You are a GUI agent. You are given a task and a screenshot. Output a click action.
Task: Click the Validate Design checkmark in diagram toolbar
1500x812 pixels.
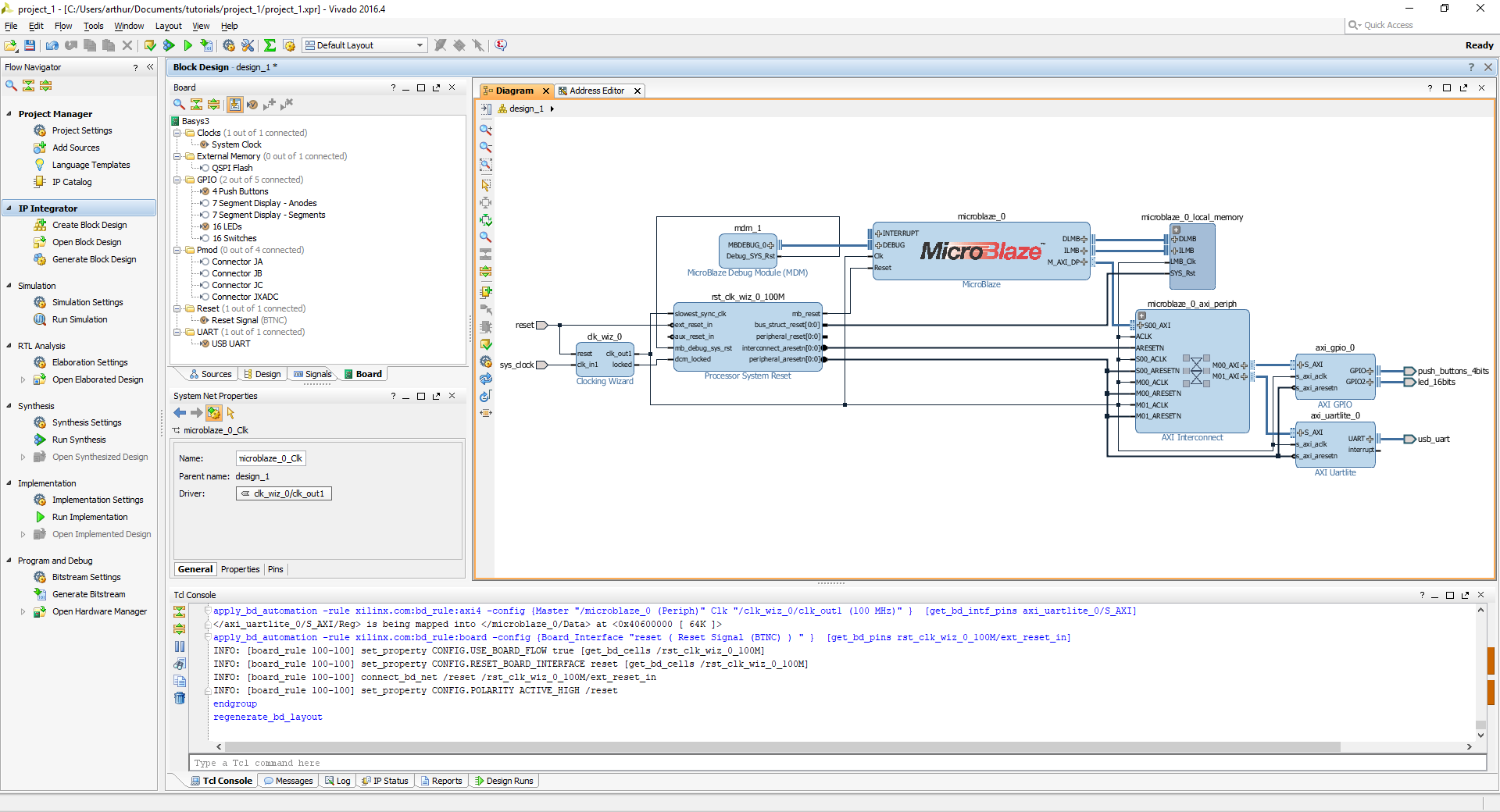(486, 344)
